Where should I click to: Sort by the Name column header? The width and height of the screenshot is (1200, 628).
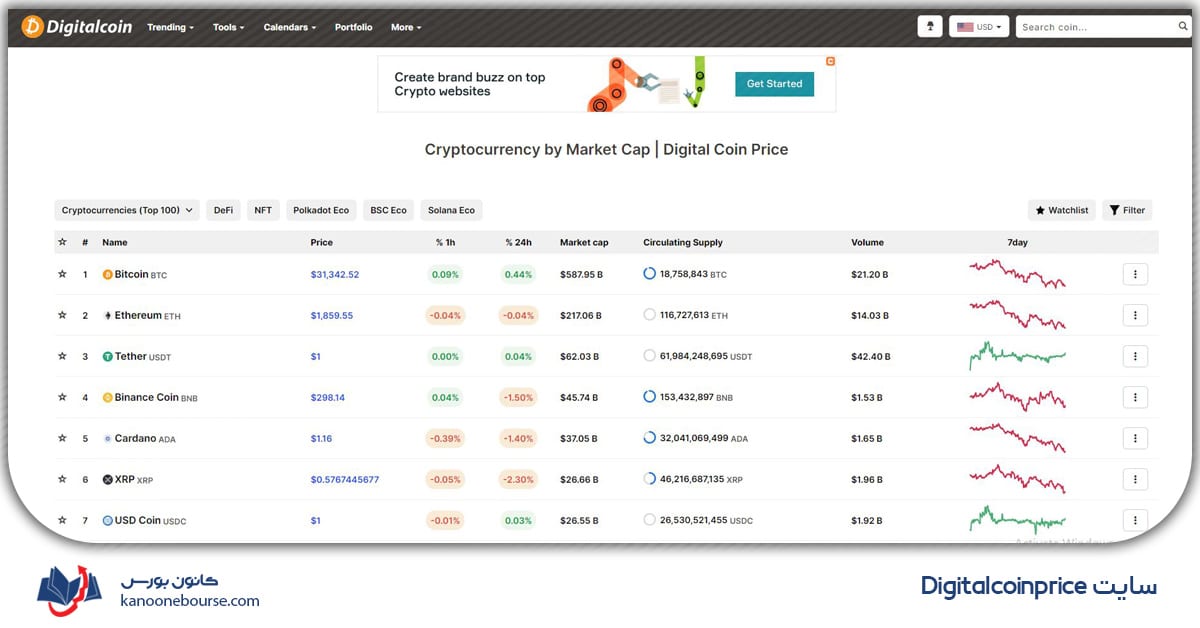(x=115, y=242)
